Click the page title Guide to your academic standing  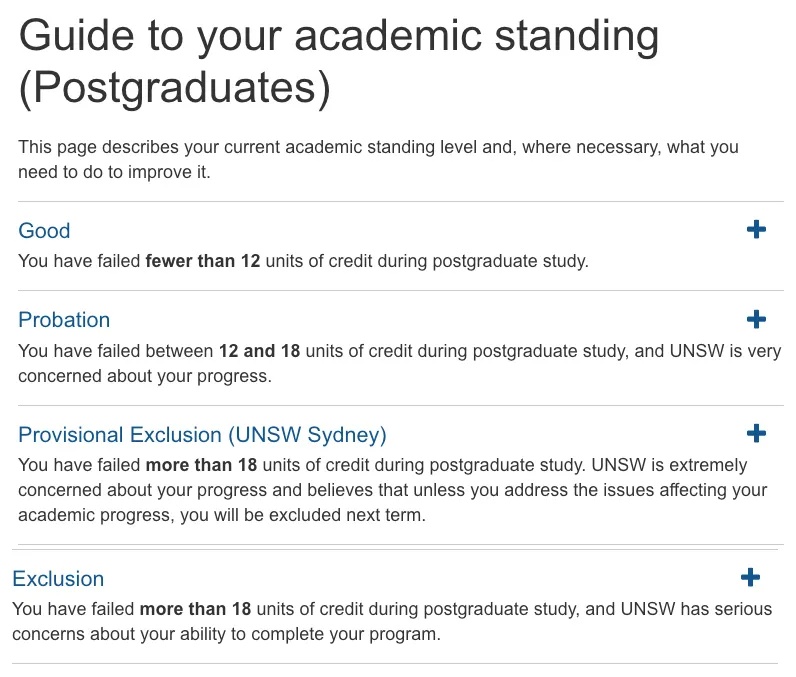point(338,36)
